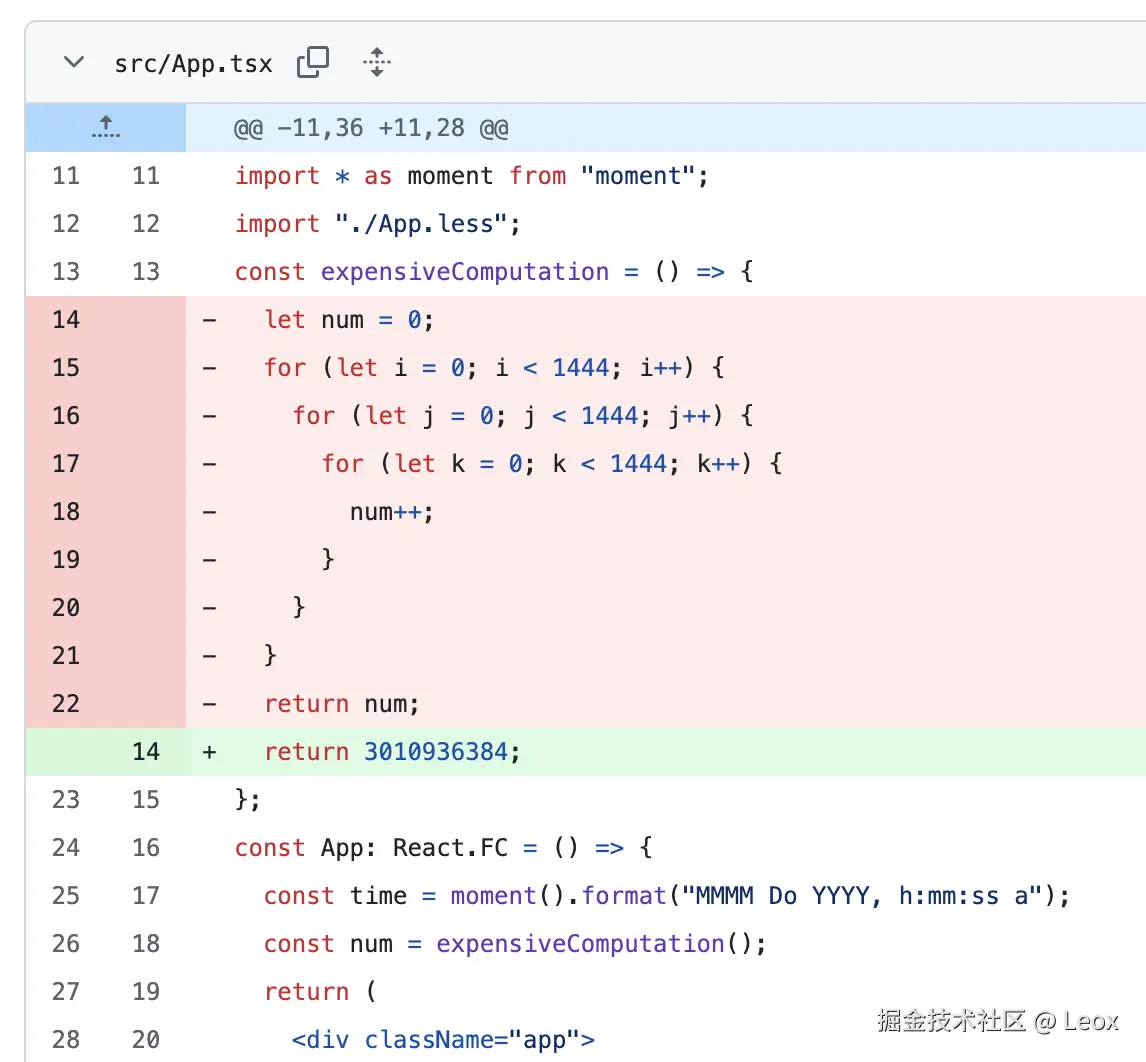Select hunk header text @@ -11,36 +11,28 @@
Screen dimensions: 1146x1062
click(371, 128)
